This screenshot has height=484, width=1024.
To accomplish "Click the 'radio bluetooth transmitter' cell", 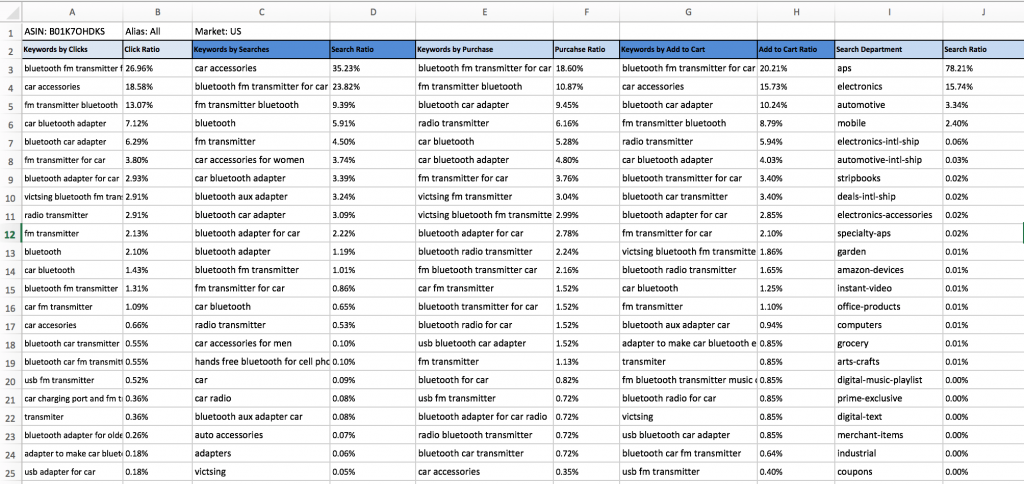I will (485, 435).
